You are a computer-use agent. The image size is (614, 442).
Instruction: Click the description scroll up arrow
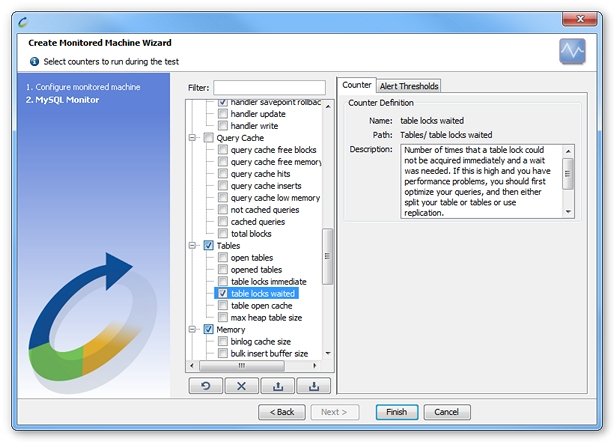568,151
